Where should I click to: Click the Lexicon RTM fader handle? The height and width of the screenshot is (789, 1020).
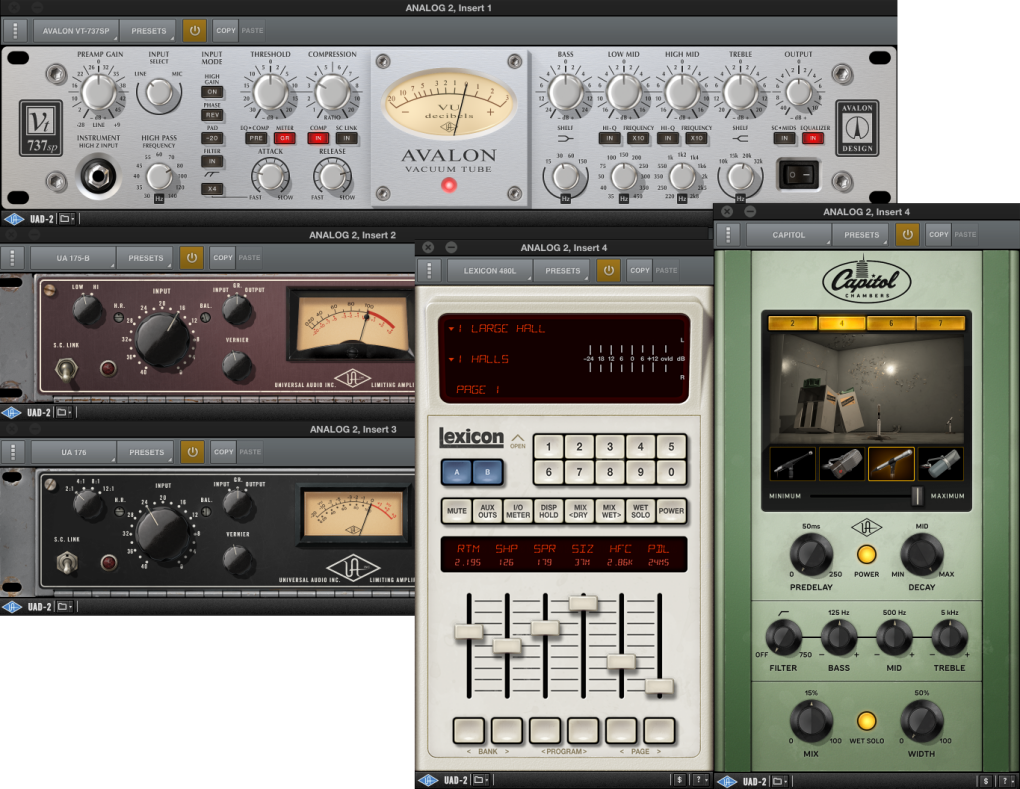[468, 632]
